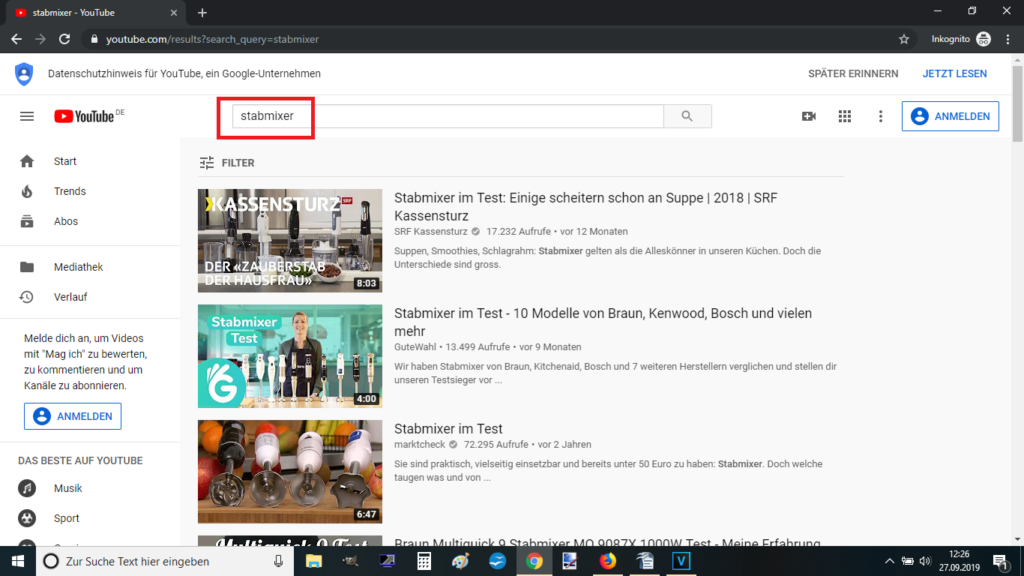Click the Sport category icon
This screenshot has height=576, width=1024.
point(27,519)
